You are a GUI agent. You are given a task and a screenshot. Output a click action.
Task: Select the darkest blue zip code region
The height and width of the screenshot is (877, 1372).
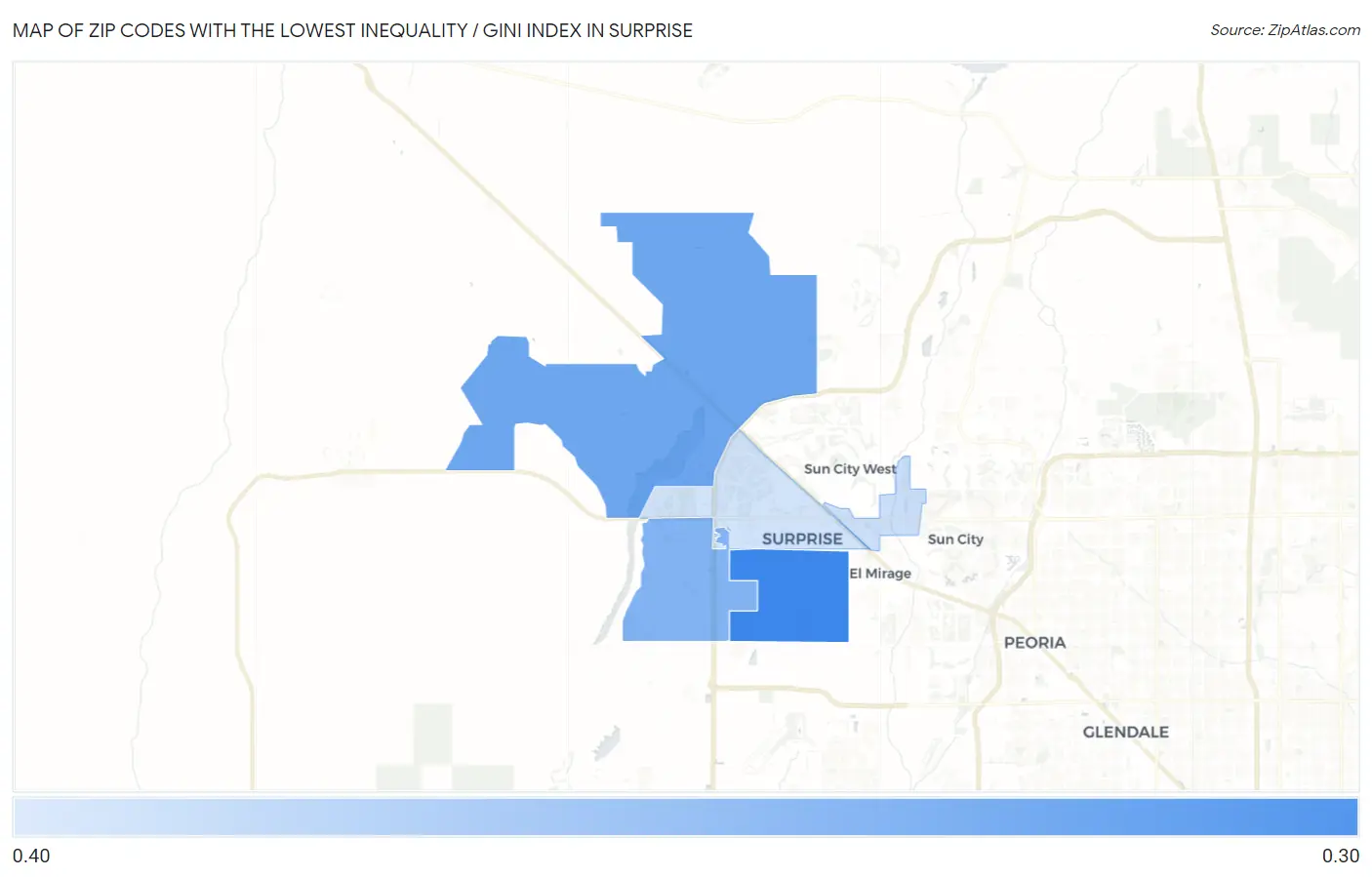[x=800, y=595]
